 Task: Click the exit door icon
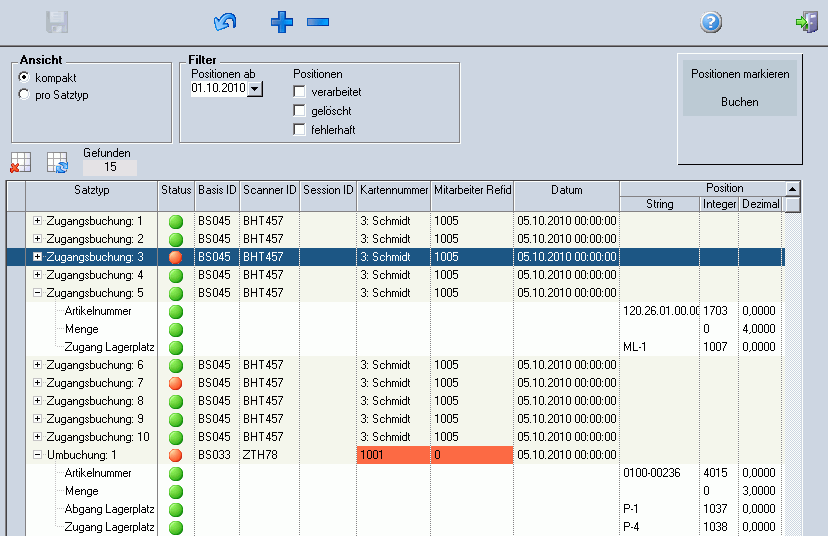806,22
